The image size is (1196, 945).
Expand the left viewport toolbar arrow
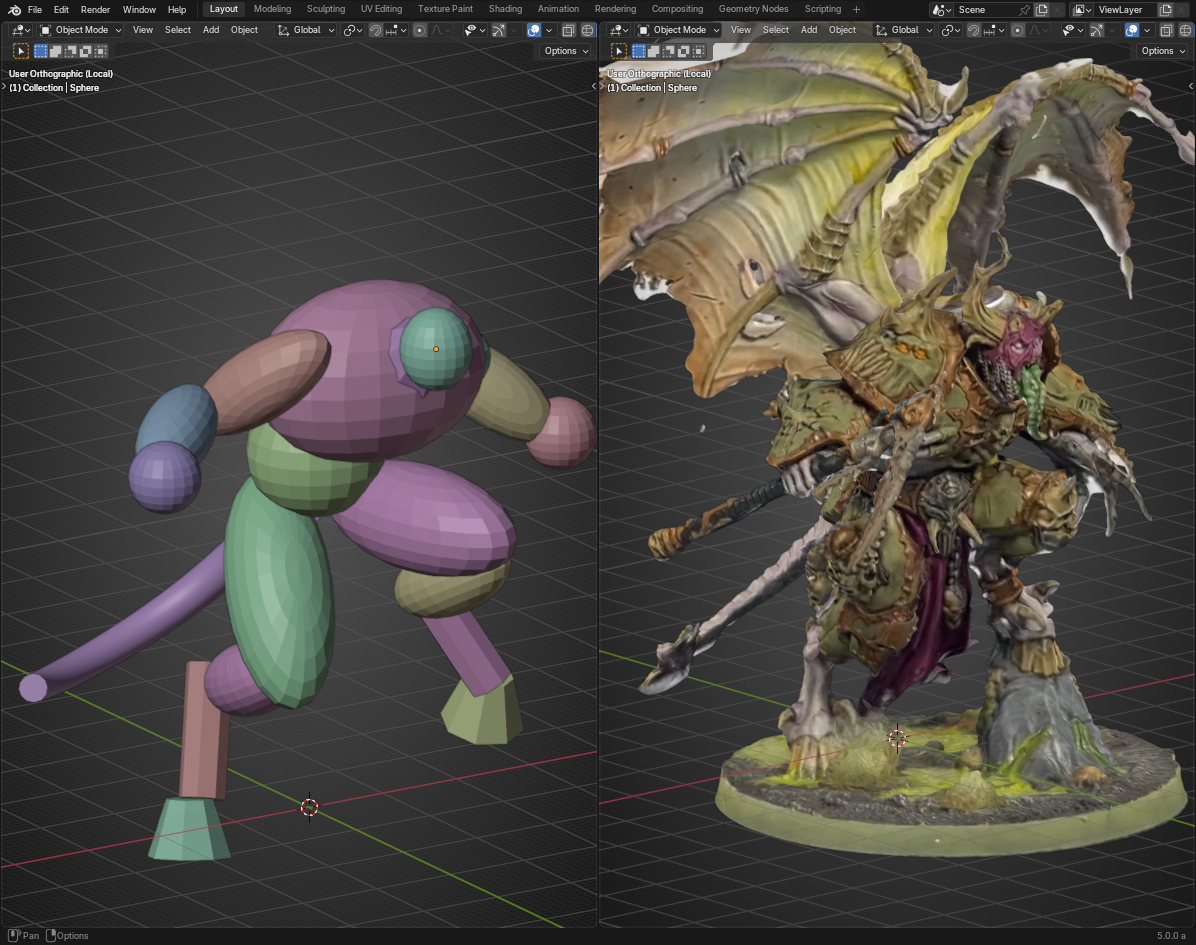[5, 87]
